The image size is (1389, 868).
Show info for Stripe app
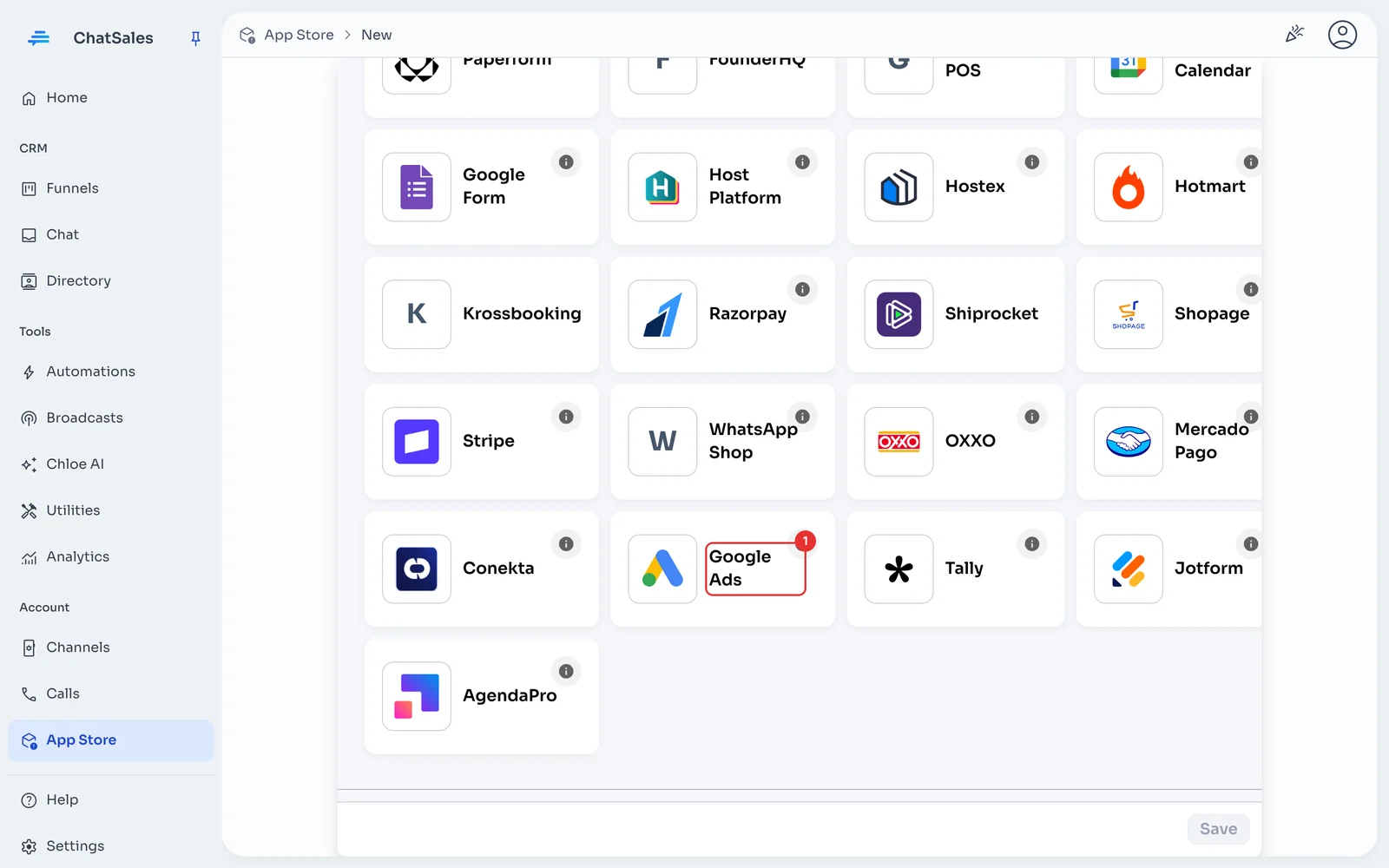point(566,417)
